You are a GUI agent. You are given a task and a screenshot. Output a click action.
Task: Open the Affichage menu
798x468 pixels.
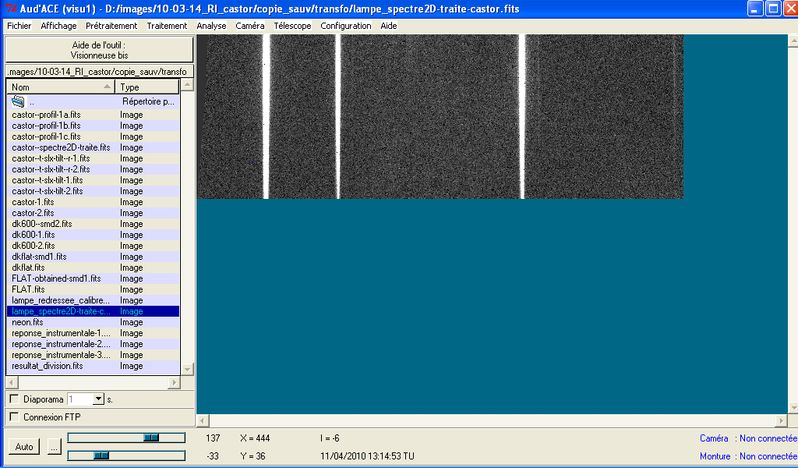[x=59, y=25]
